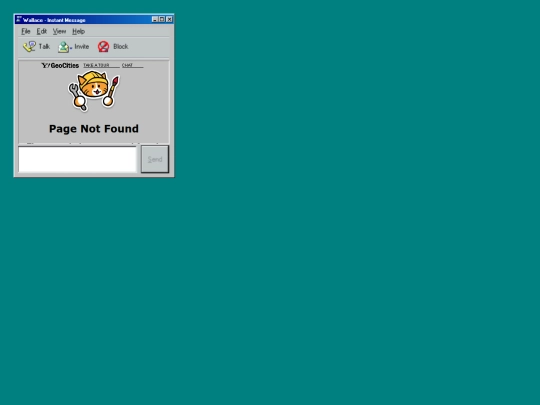The height and width of the screenshot is (405, 540).
Task: Click the Talk label in toolbar
Action: 44,46
